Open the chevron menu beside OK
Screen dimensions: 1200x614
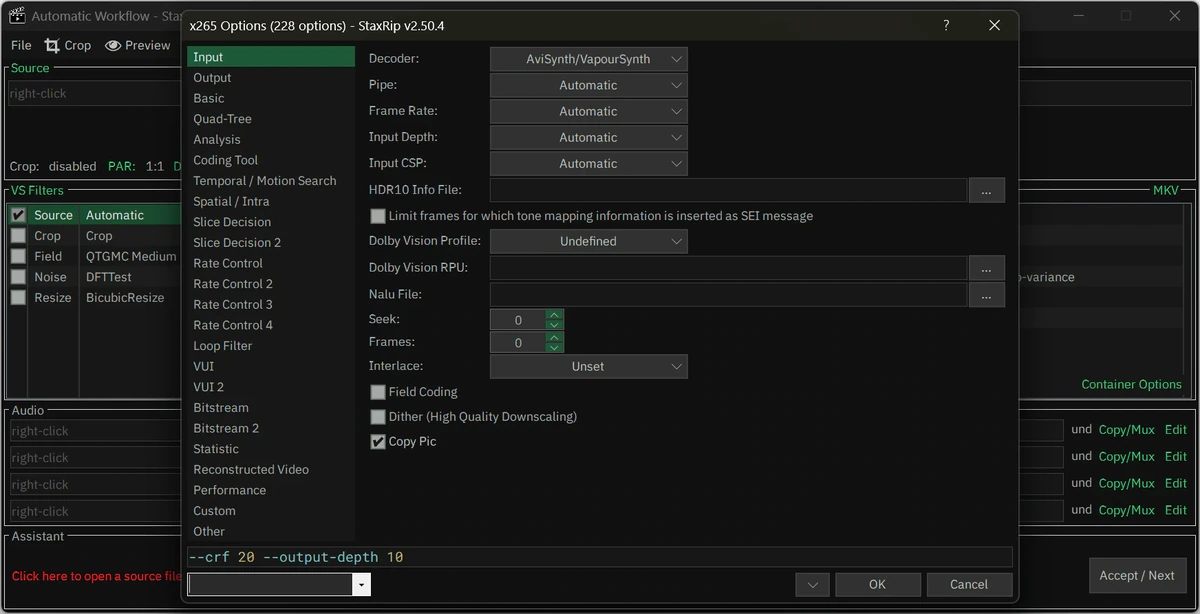(812, 585)
